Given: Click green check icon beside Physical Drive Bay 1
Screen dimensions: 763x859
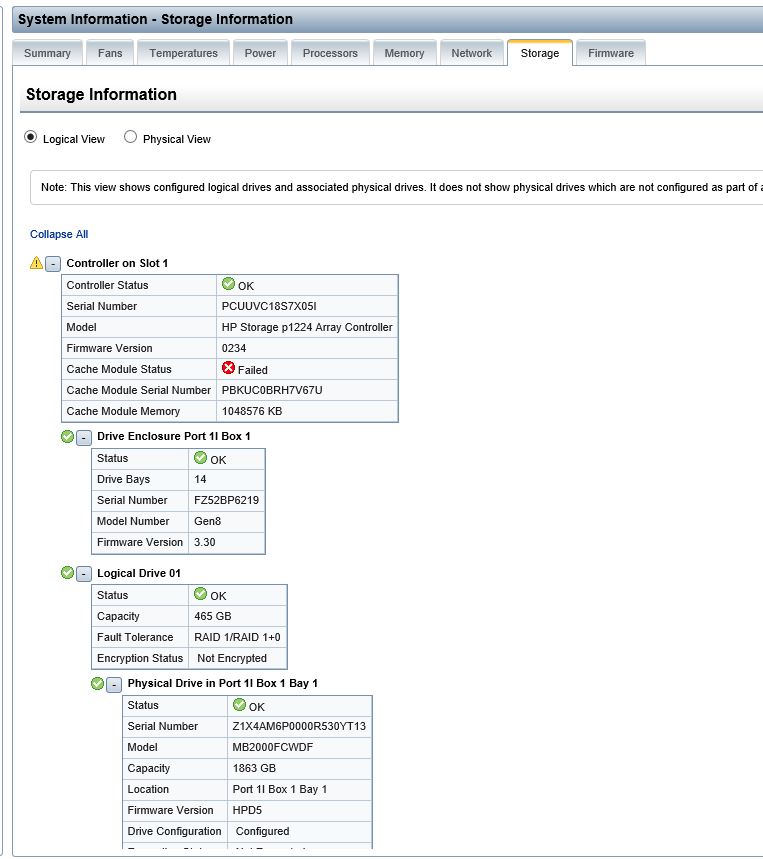Looking at the screenshot, I should [x=98, y=683].
